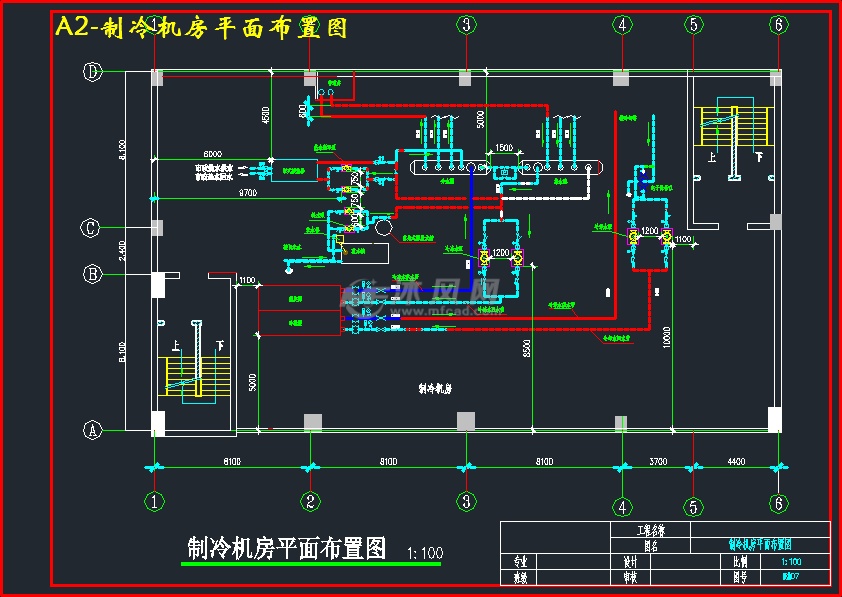Click grid bubble 2 on the lower axis row
The width and height of the screenshot is (842, 597).
pyautogui.click(x=310, y=501)
